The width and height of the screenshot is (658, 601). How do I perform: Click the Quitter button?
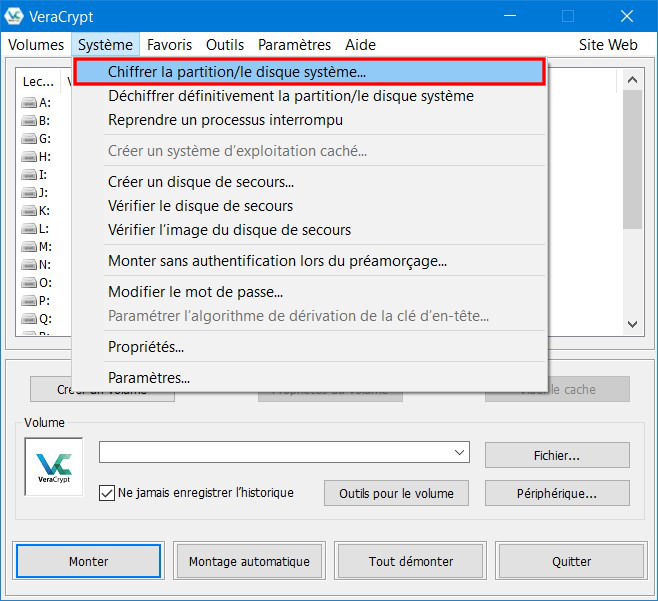571,561
